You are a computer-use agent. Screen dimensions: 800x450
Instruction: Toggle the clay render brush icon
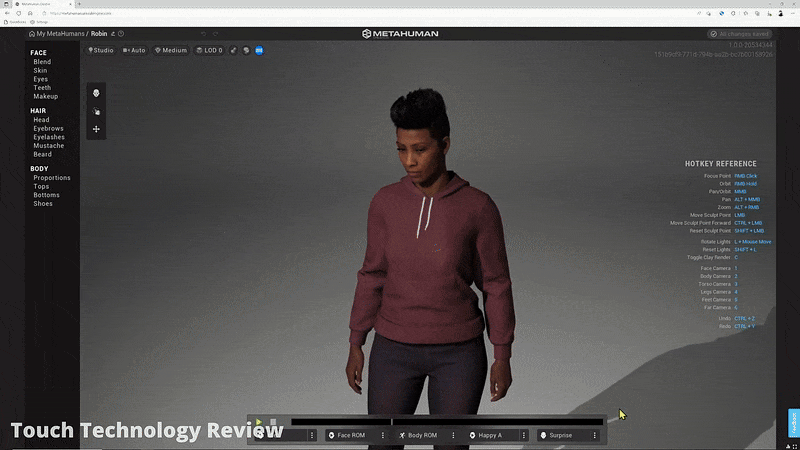[x=234, y=51]
